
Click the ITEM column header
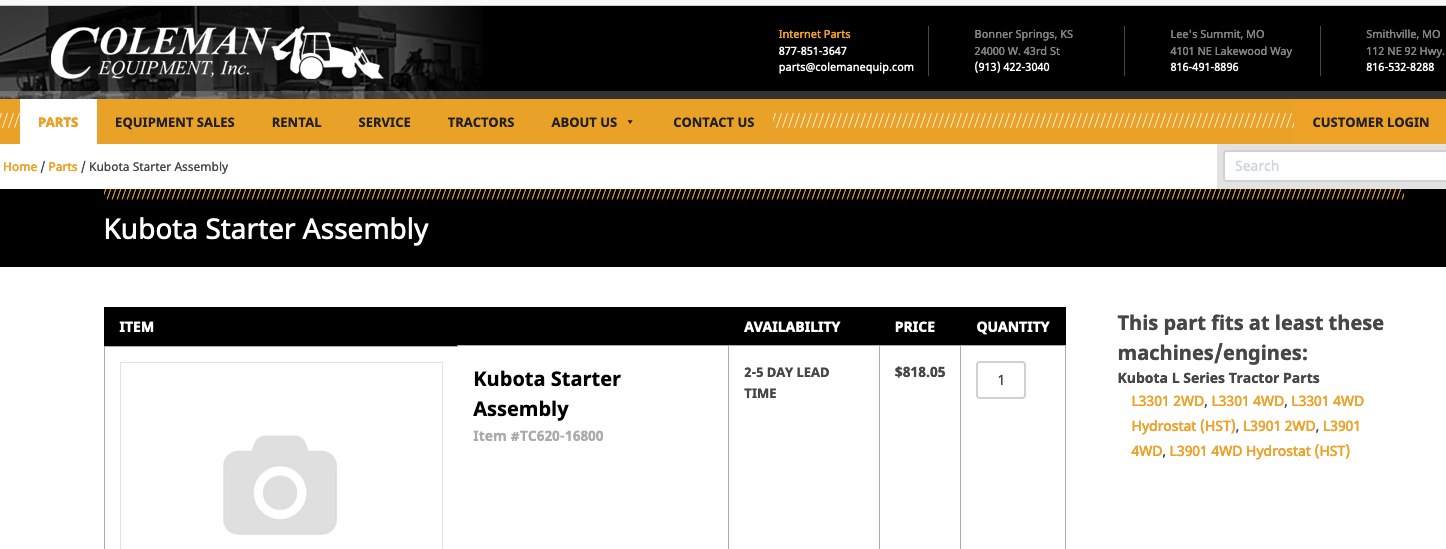136,327
